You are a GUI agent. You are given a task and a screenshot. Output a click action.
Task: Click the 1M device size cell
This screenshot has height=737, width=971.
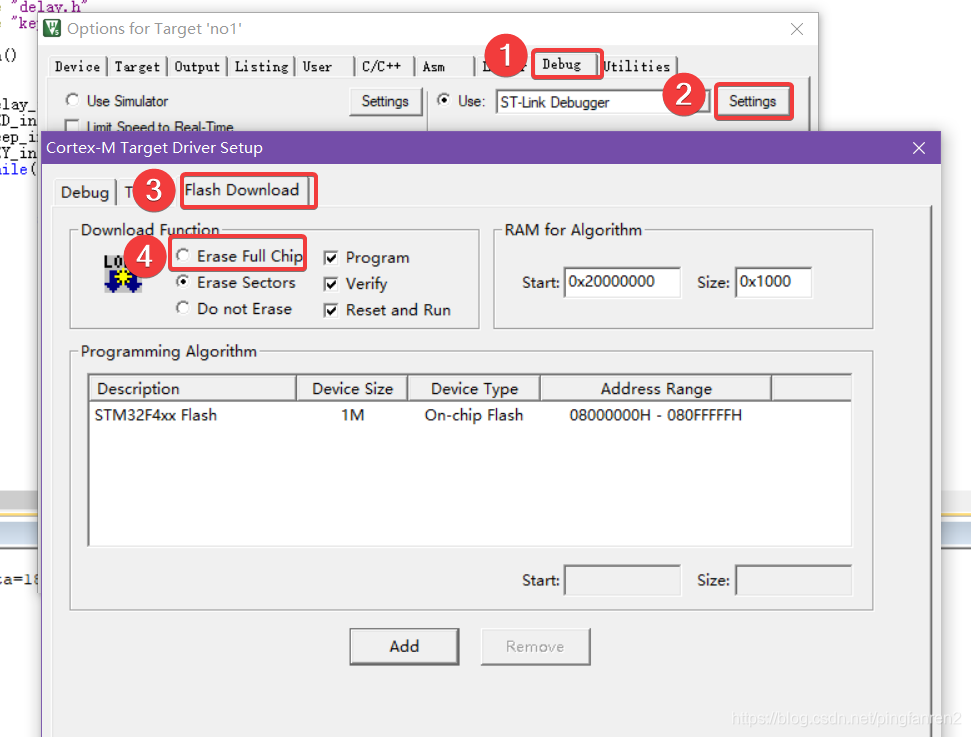(x=352, y=415)
